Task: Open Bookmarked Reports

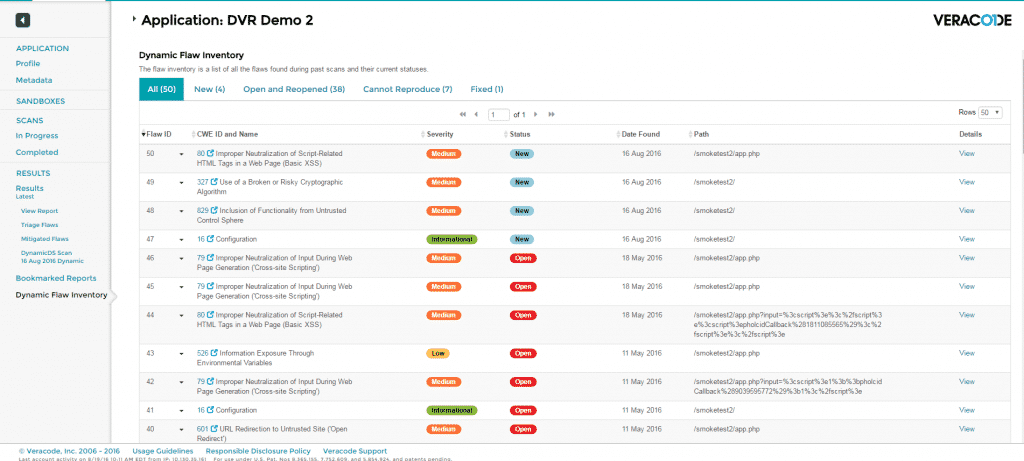Action: (56, 278)
